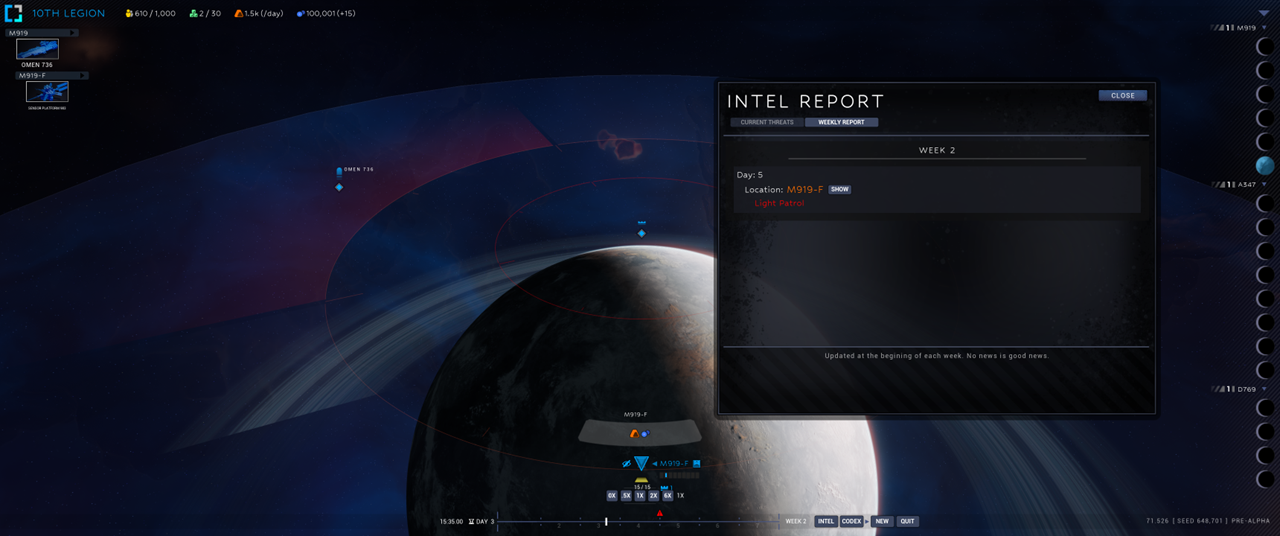Switch to Weekly Report tab
This screenshot has height=536, width=1280.
coord(841,122)
